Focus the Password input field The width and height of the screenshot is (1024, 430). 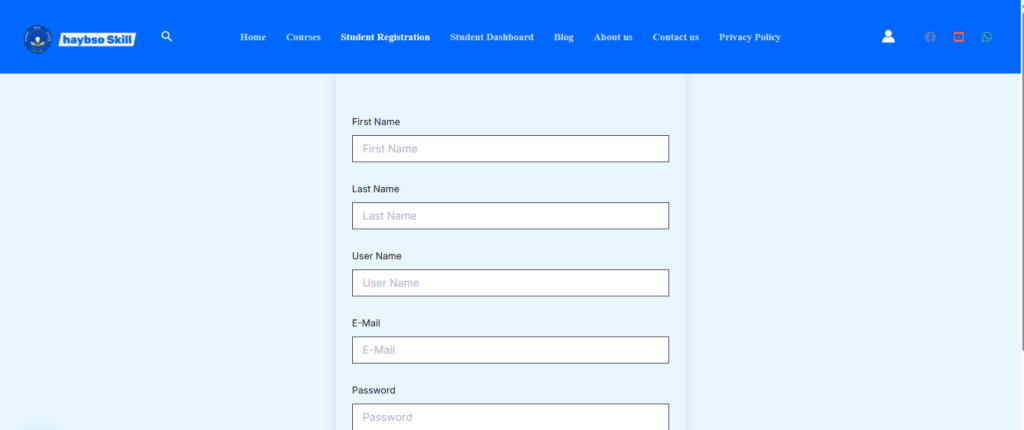[x=510, y=416]
